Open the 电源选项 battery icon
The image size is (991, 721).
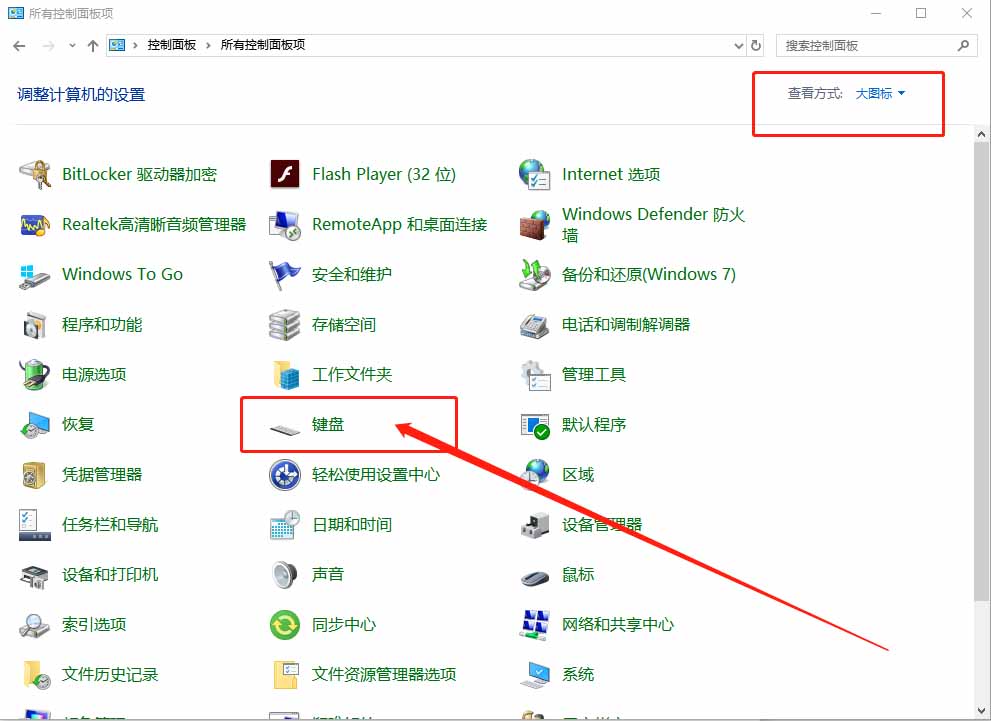35,375
